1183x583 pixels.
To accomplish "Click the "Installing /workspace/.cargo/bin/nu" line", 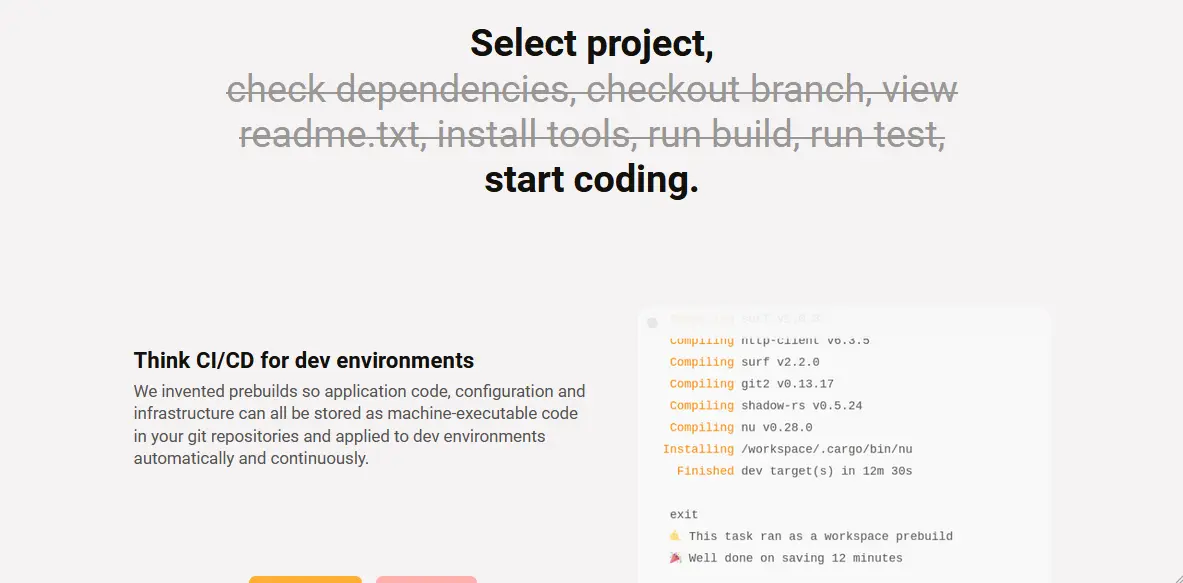I will [x=787, y=450].
